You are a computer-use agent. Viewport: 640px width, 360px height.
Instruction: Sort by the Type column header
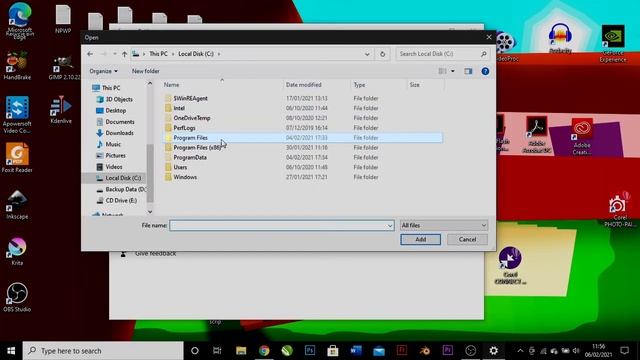359,85
